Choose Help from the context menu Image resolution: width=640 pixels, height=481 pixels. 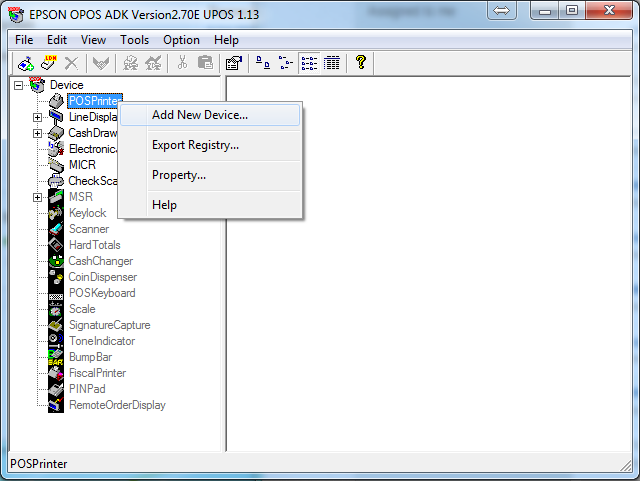tap(210, 205)
